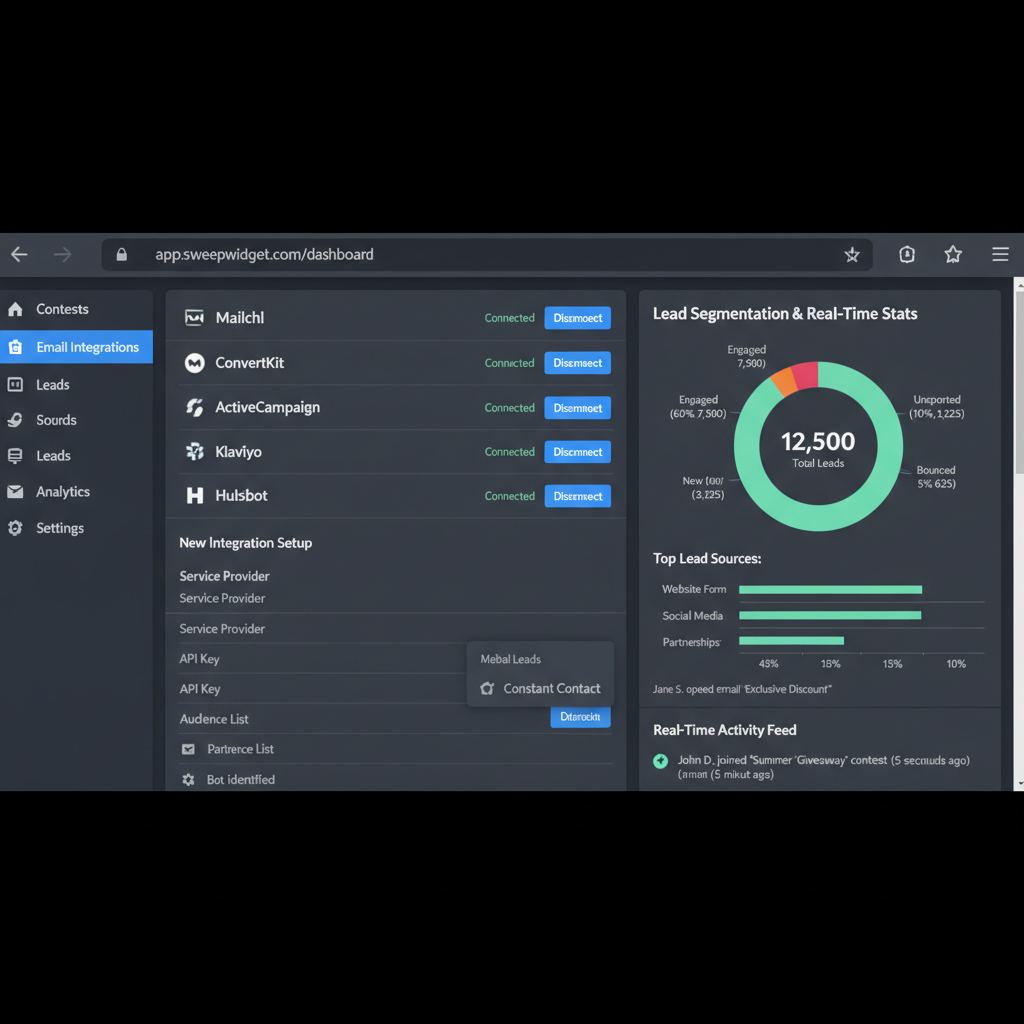Click the API Key input field
Screen dimensions: 1024x1024
coord(320,659)
